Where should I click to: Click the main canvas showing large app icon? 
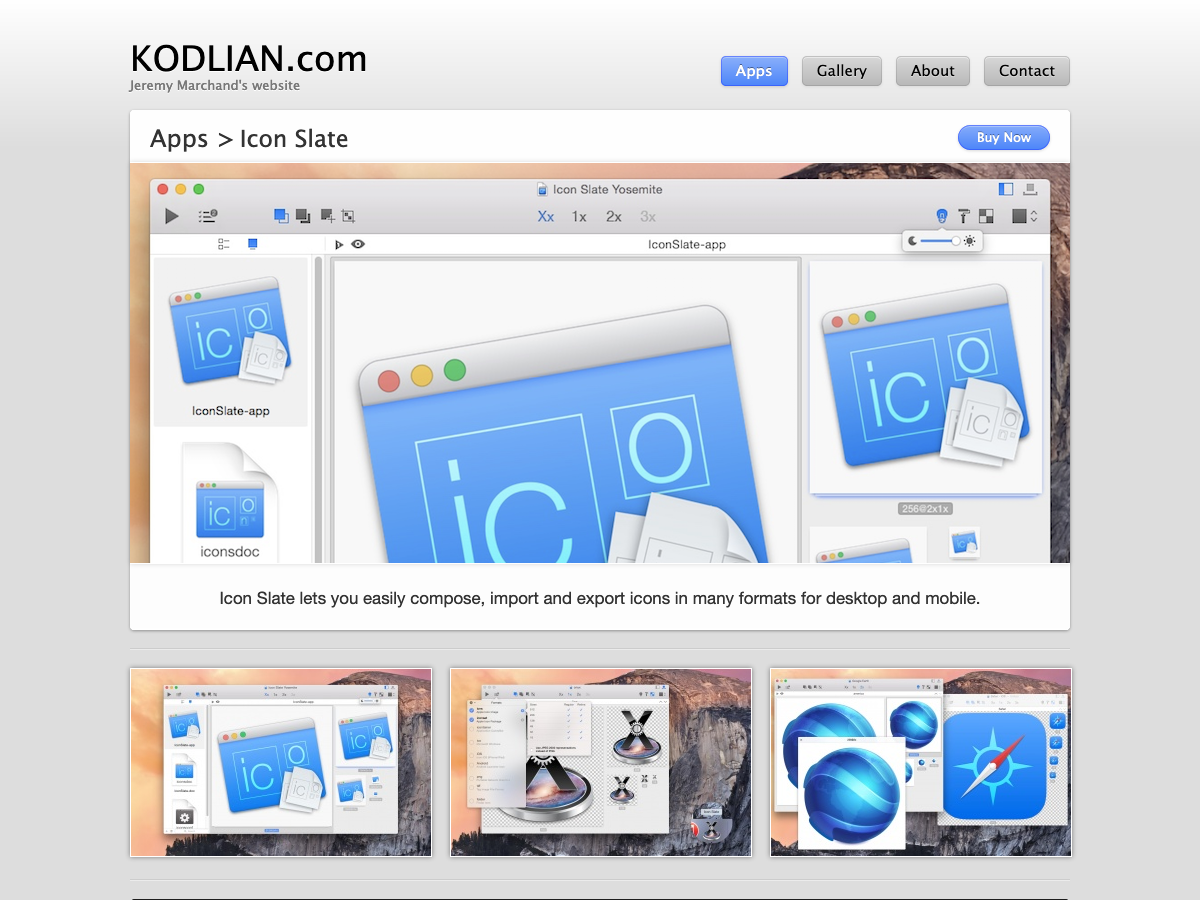566,412
